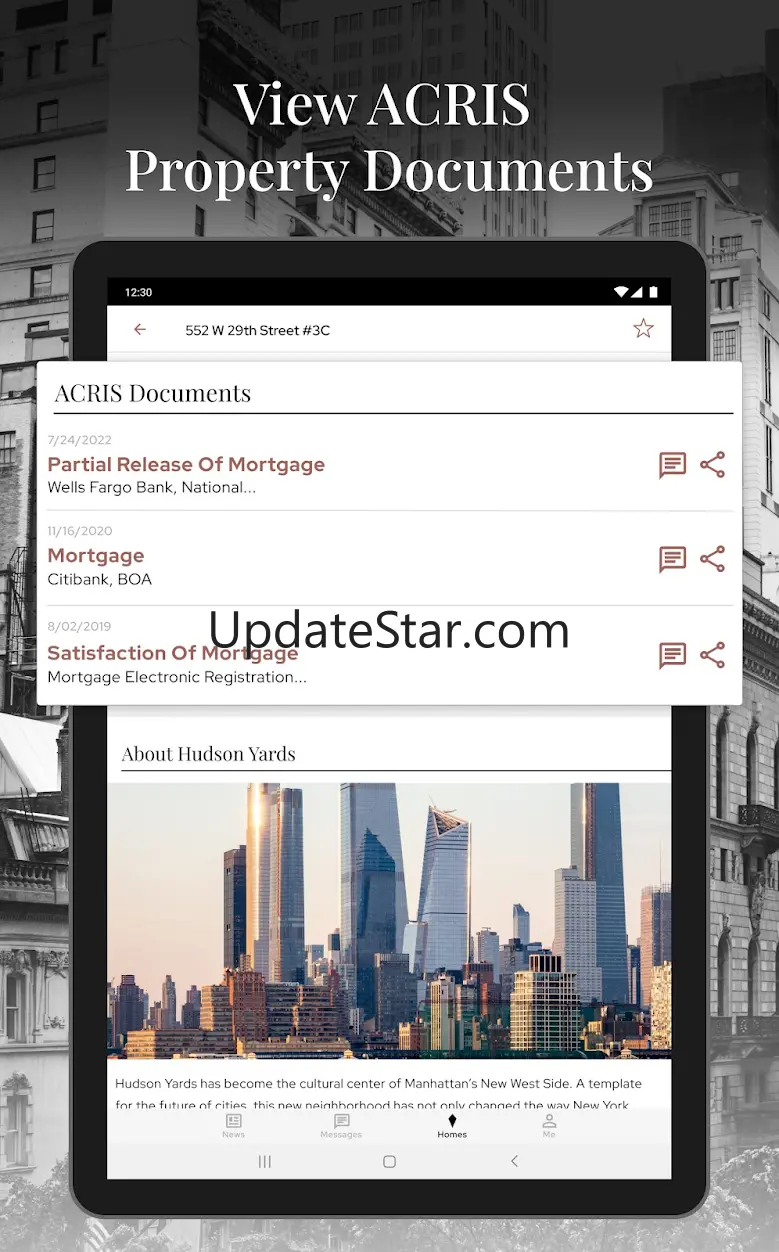
Task: Tap the Android recent apps button
Action: point(265,1161)
